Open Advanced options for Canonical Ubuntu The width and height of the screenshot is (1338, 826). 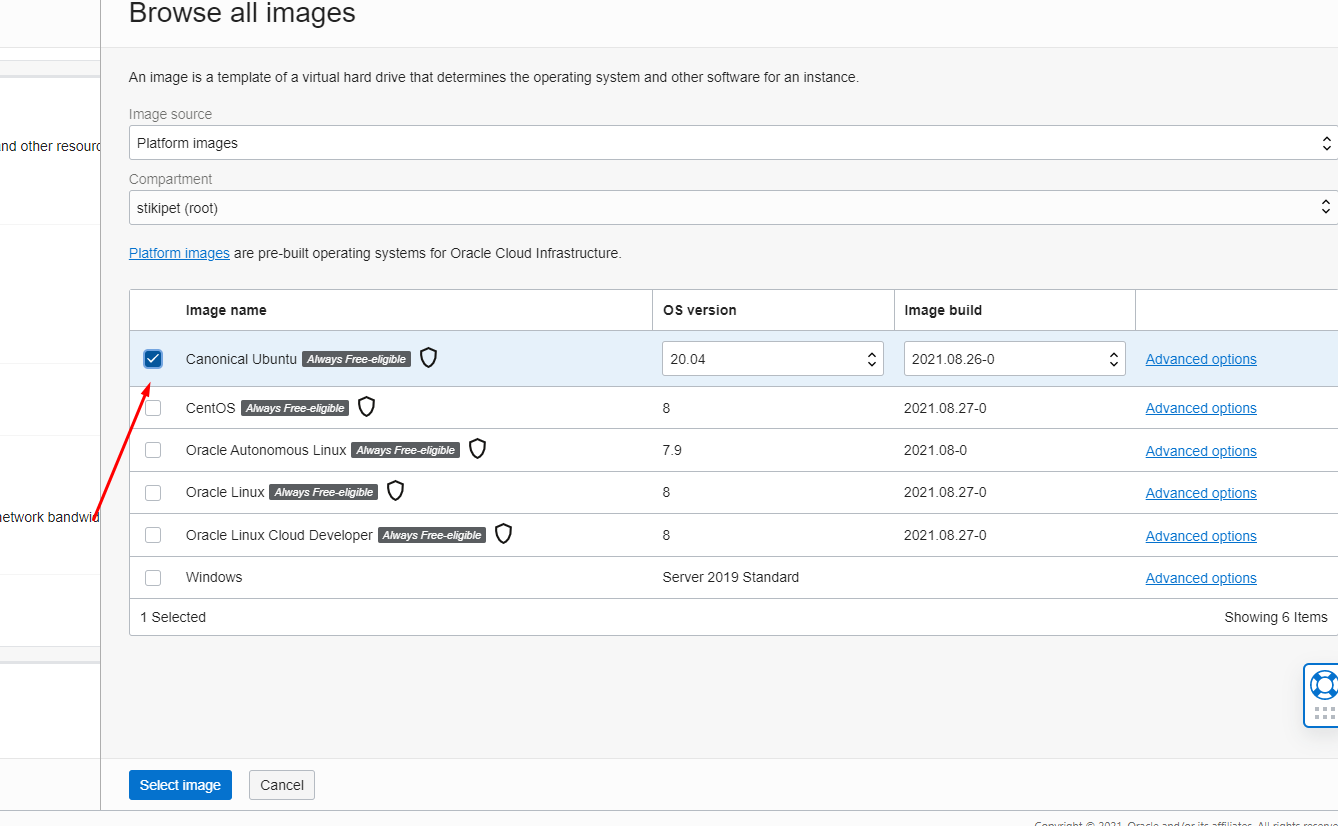point(1201,359)
